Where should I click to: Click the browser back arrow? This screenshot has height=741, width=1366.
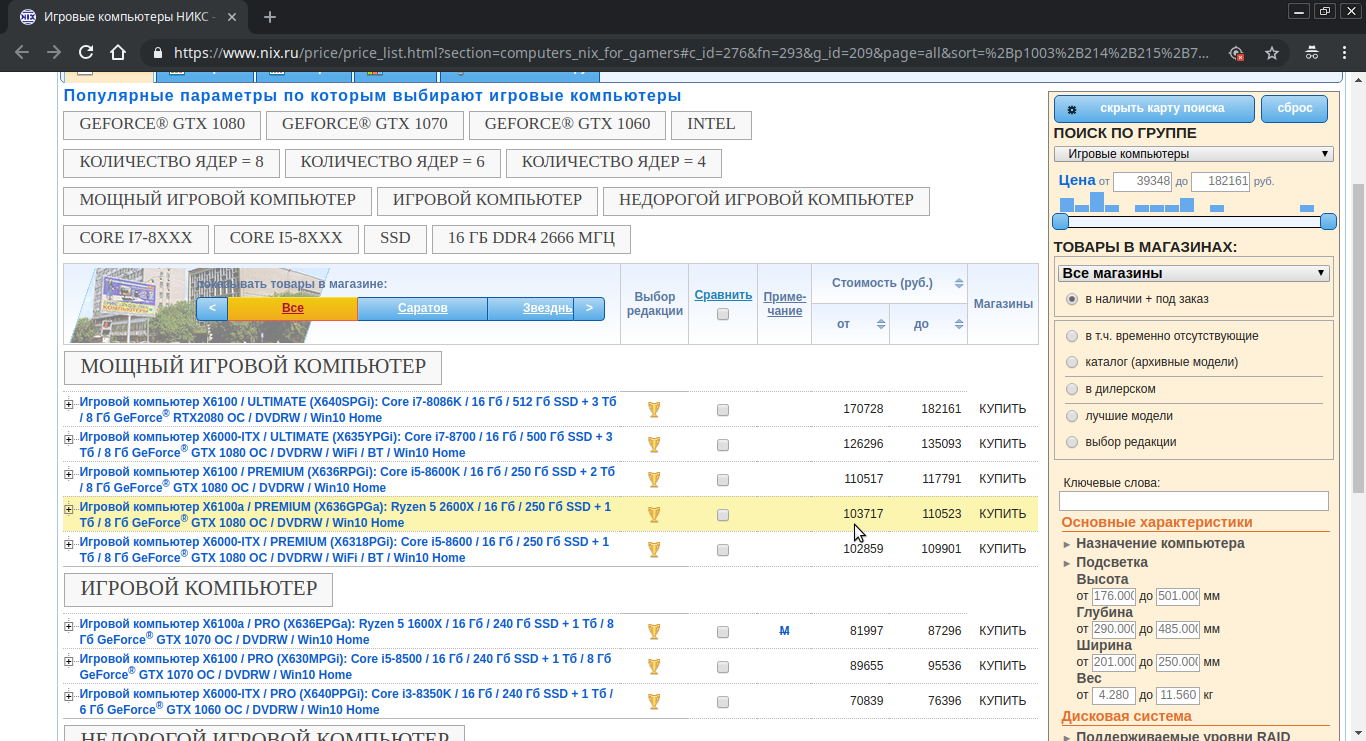coord(22,52)
